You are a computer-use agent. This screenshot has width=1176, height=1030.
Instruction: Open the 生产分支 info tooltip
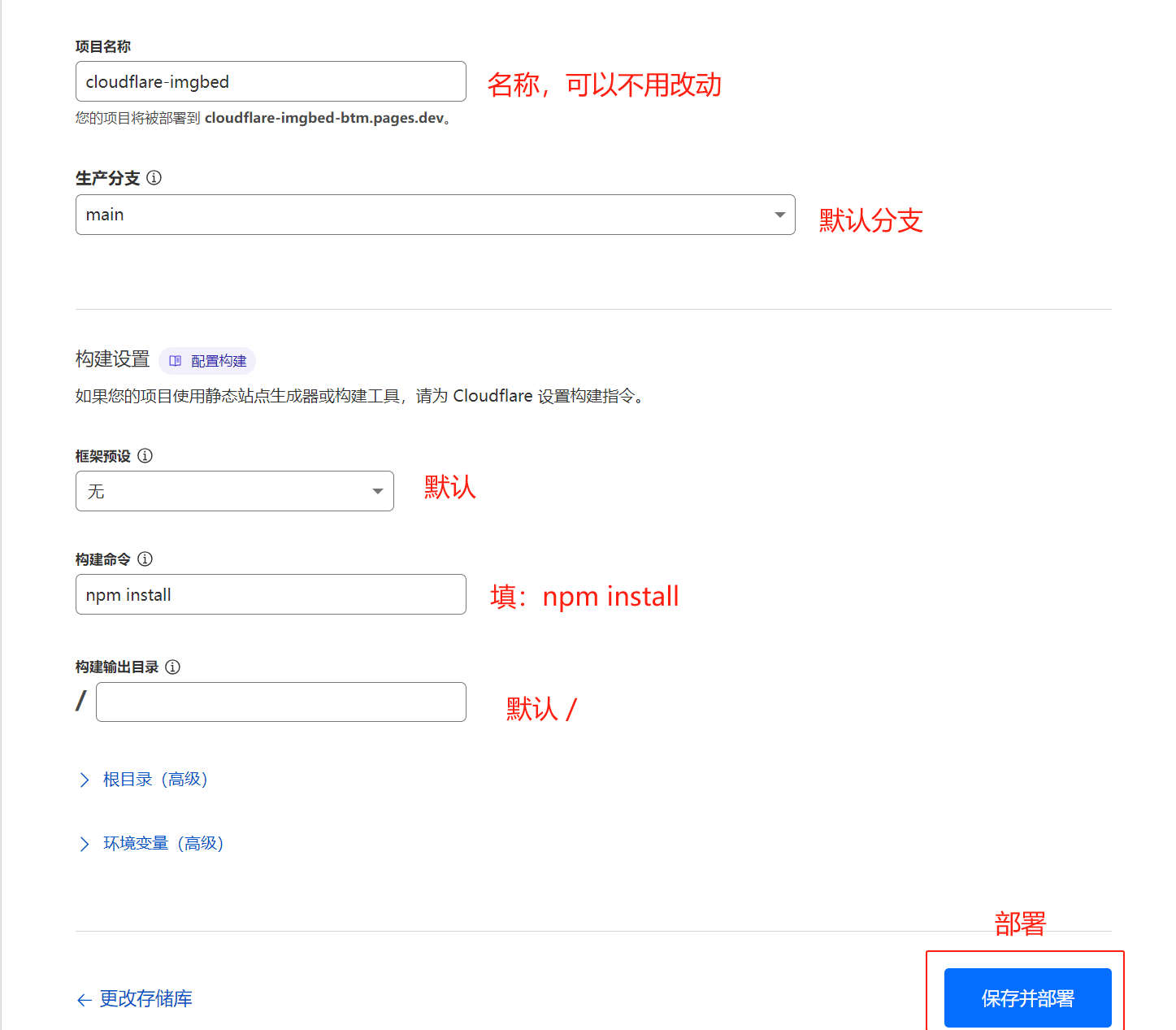click(154, 178)
